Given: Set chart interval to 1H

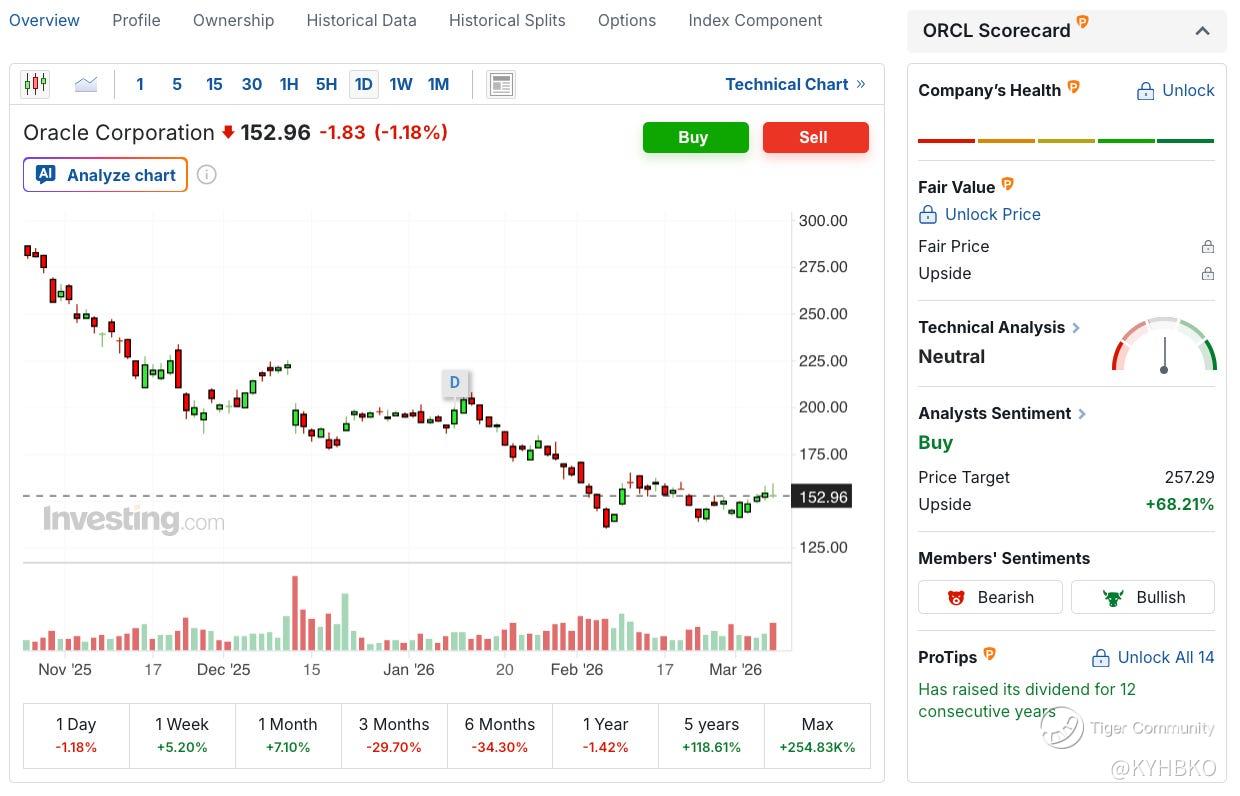Looking at the screenshot, I should click(x=289, y=84).
